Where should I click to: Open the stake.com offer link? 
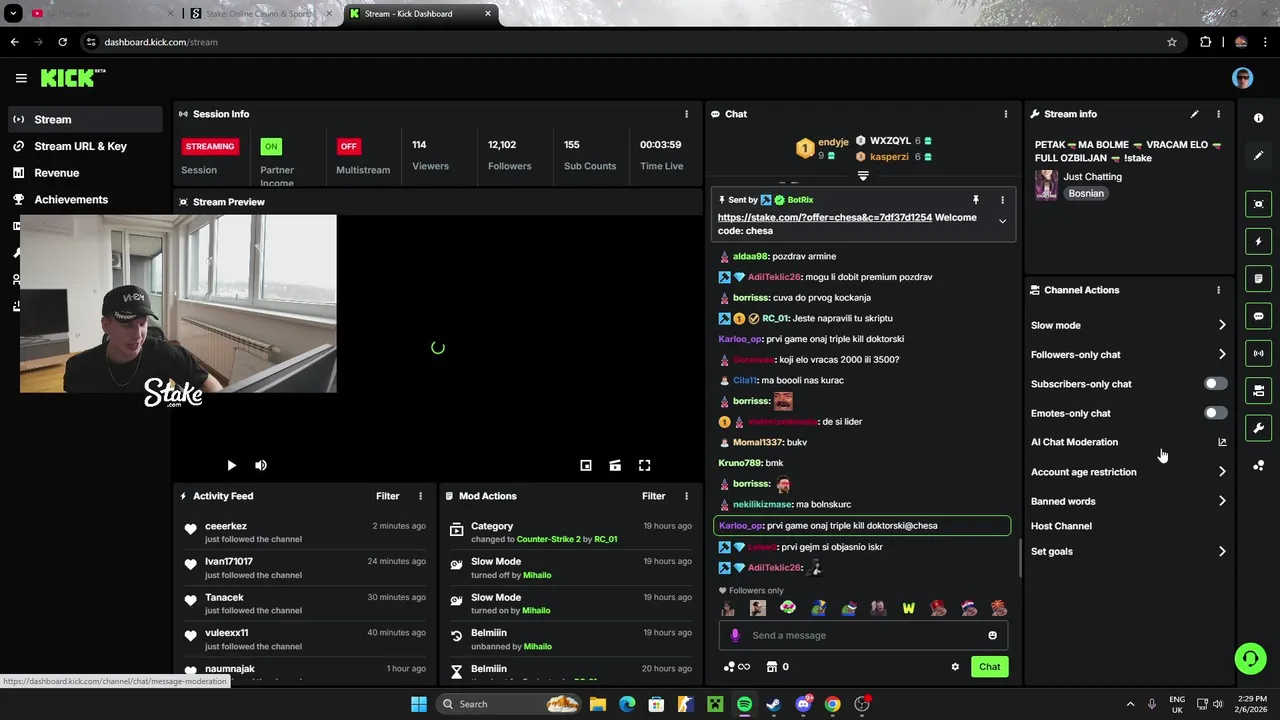[x=824, y=217]
